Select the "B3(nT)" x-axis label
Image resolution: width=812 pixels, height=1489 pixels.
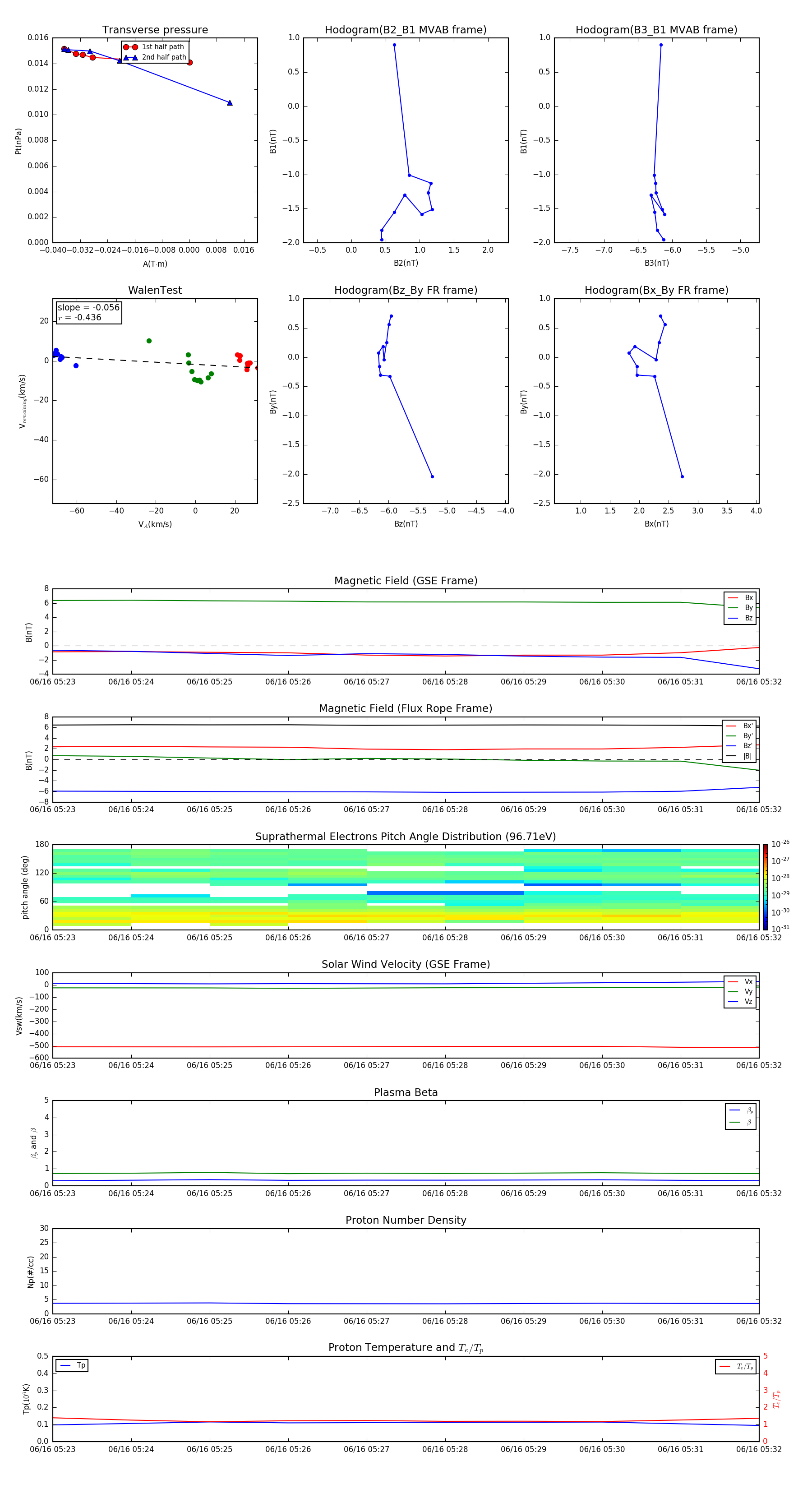pyautogui.click(x=656, y=263)
